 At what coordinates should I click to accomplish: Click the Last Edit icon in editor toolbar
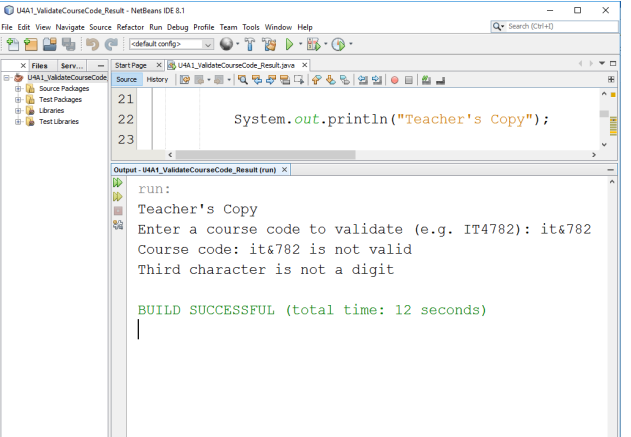(x=185, y=80)
